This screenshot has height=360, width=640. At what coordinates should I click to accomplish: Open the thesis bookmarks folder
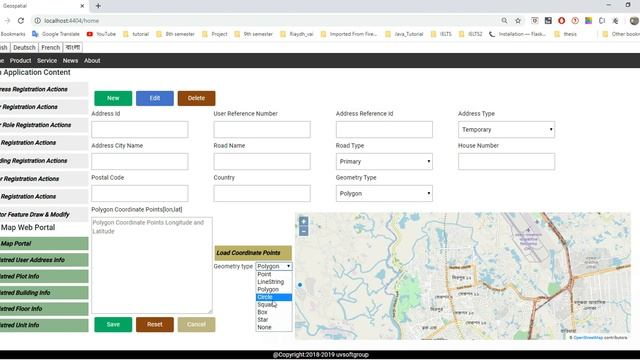point(565,34)
